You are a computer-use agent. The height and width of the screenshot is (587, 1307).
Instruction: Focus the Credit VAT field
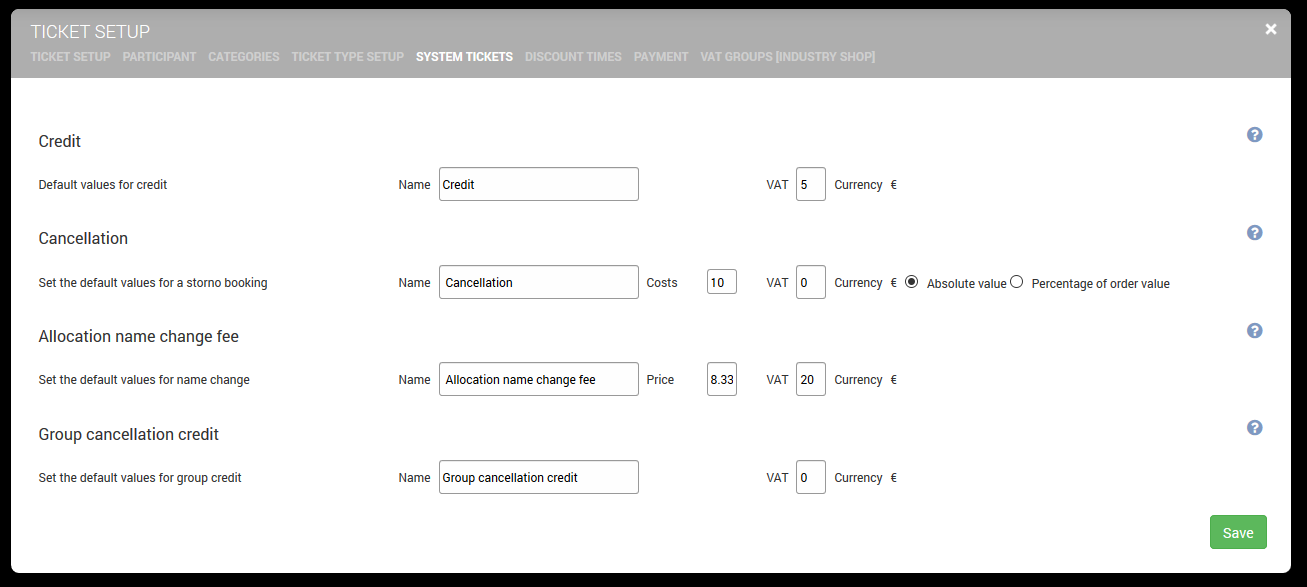point(811,184)
